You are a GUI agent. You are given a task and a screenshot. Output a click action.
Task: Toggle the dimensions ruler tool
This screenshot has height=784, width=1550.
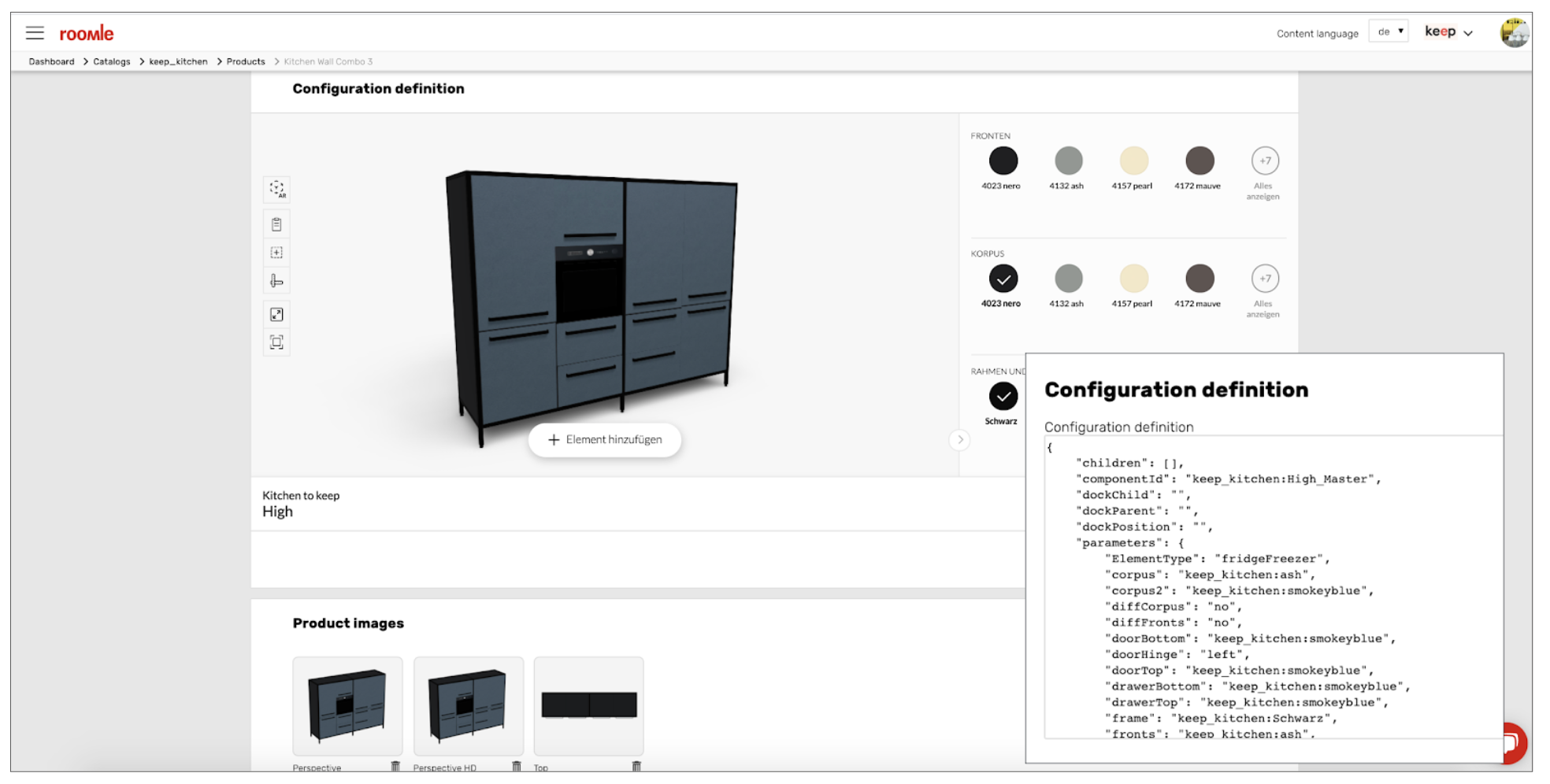[276, 281]
